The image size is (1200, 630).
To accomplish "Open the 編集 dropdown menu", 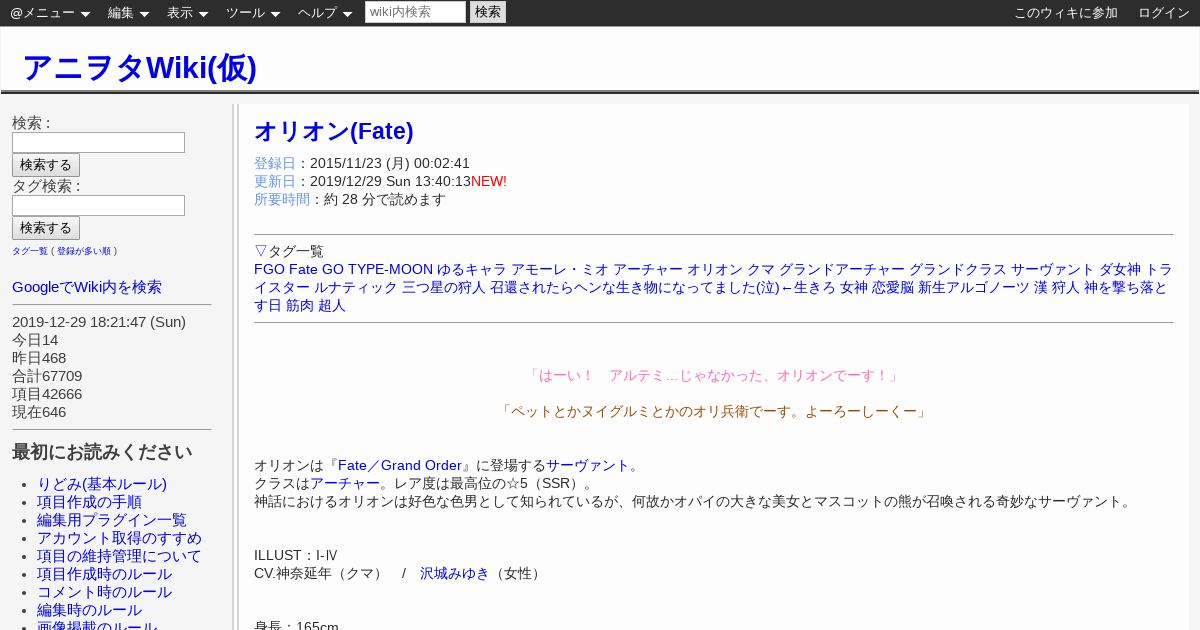I will click(x=128, y=13).
